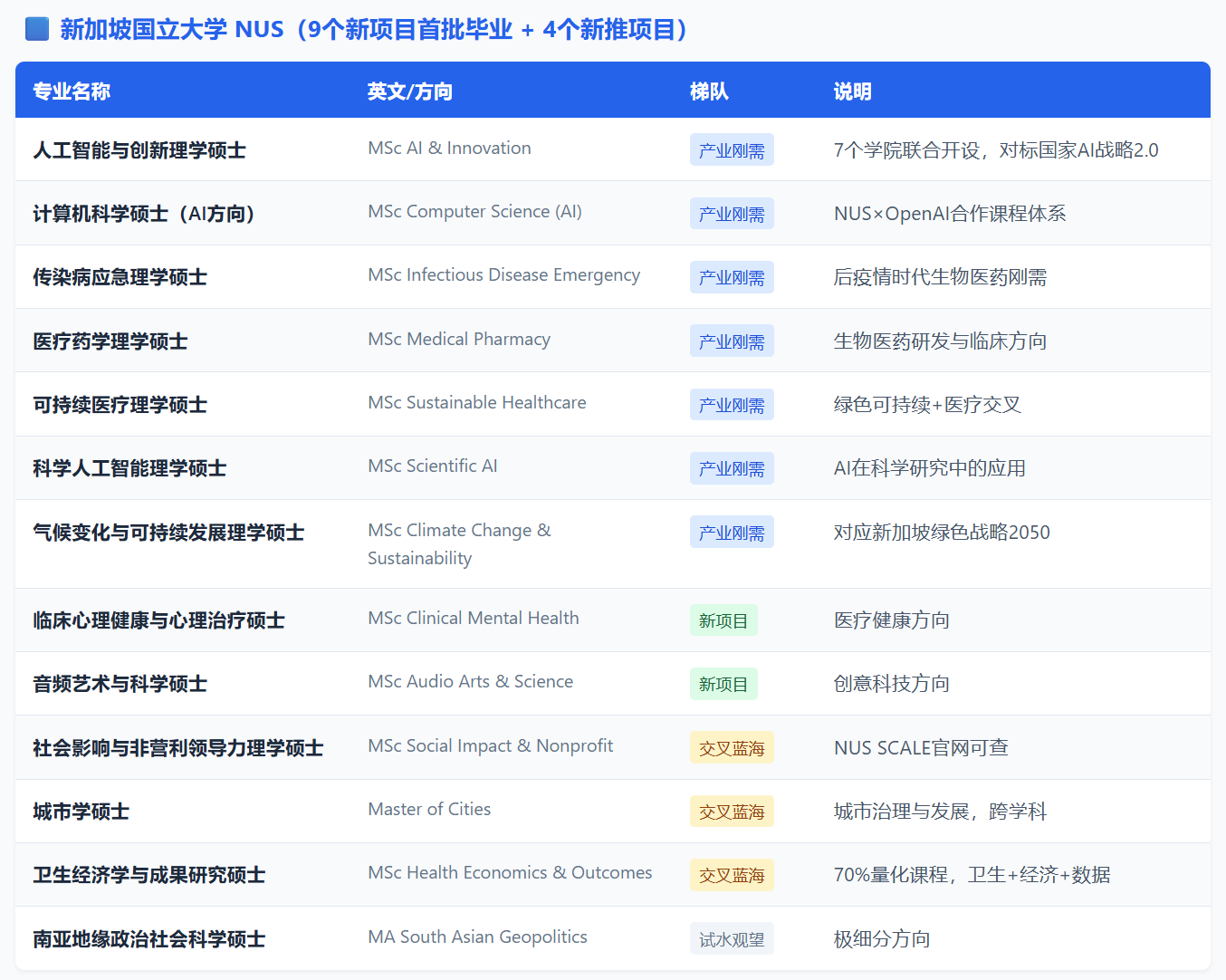Viewport: 1226px width, 980px height.
Task: Click 产业刚需 tag in the Infectious Disease row
Action: click(732, 277)
